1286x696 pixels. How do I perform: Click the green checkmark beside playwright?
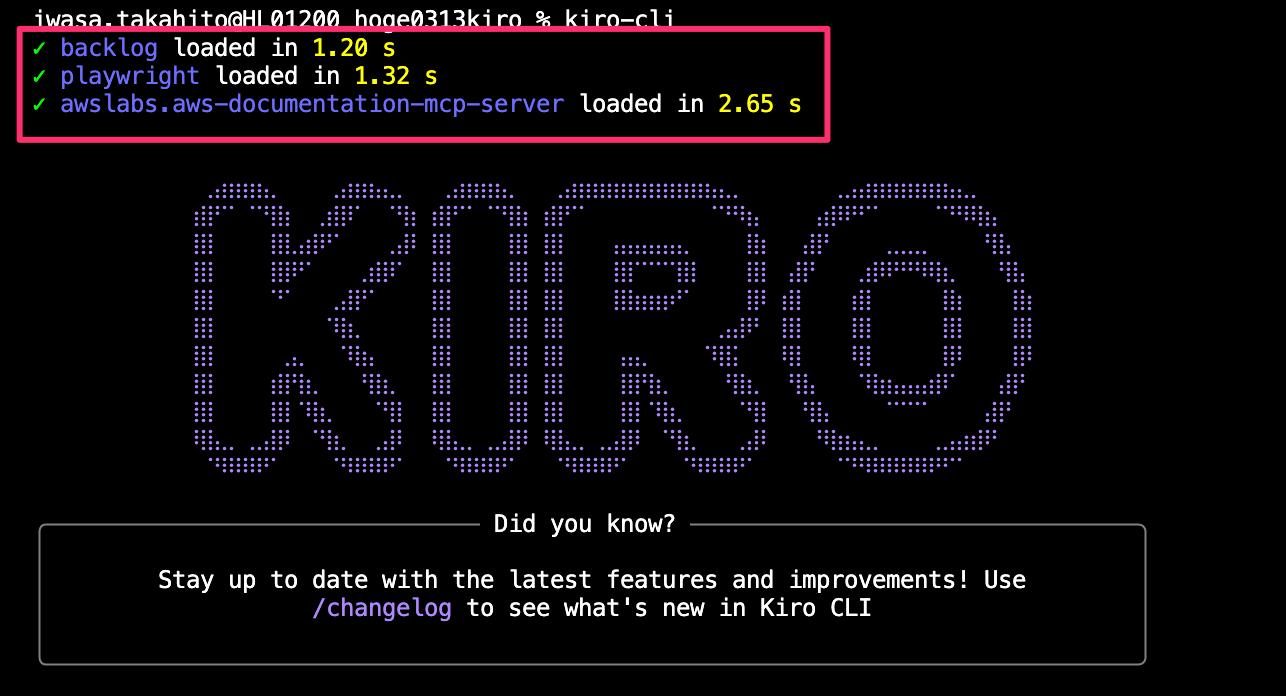(x=39, y=76)
